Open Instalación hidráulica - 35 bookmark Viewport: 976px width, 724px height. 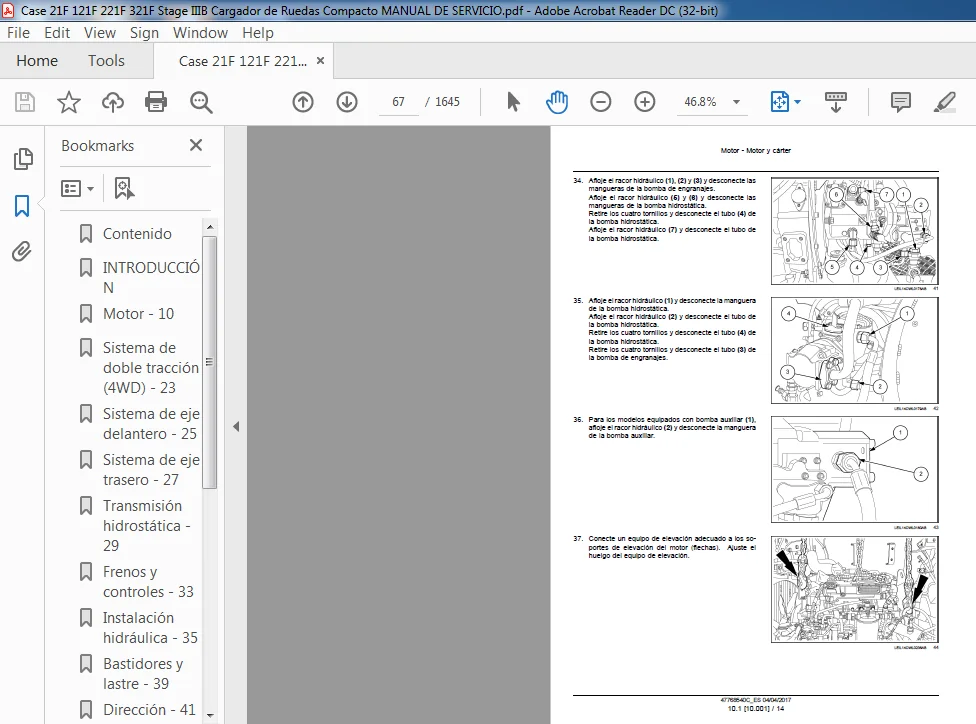tap(150, 628)
